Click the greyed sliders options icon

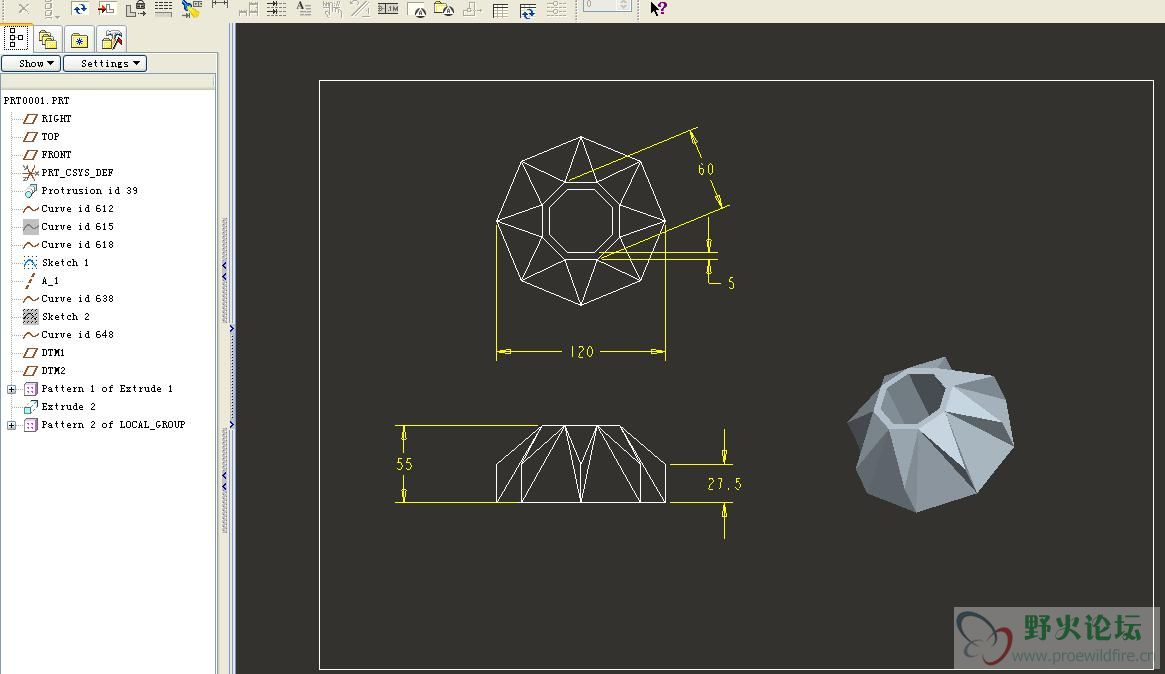[556, 9]
